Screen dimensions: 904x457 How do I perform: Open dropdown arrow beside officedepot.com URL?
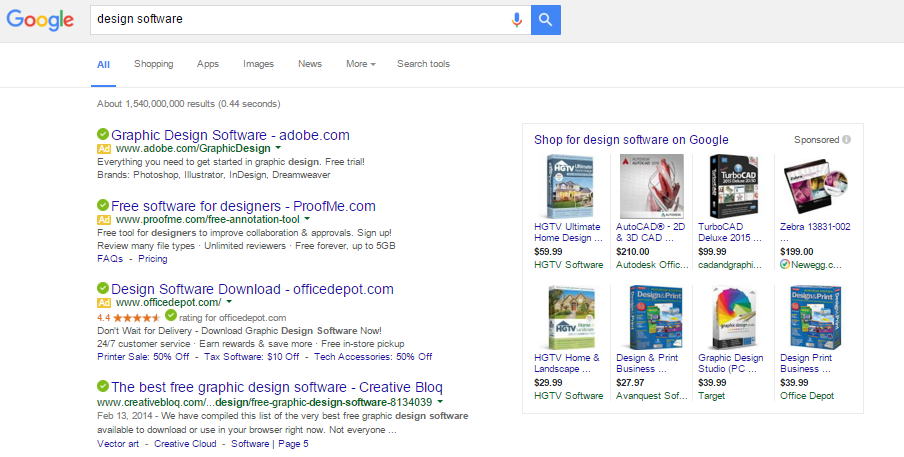pyautogui.click(x=229, y=302)
